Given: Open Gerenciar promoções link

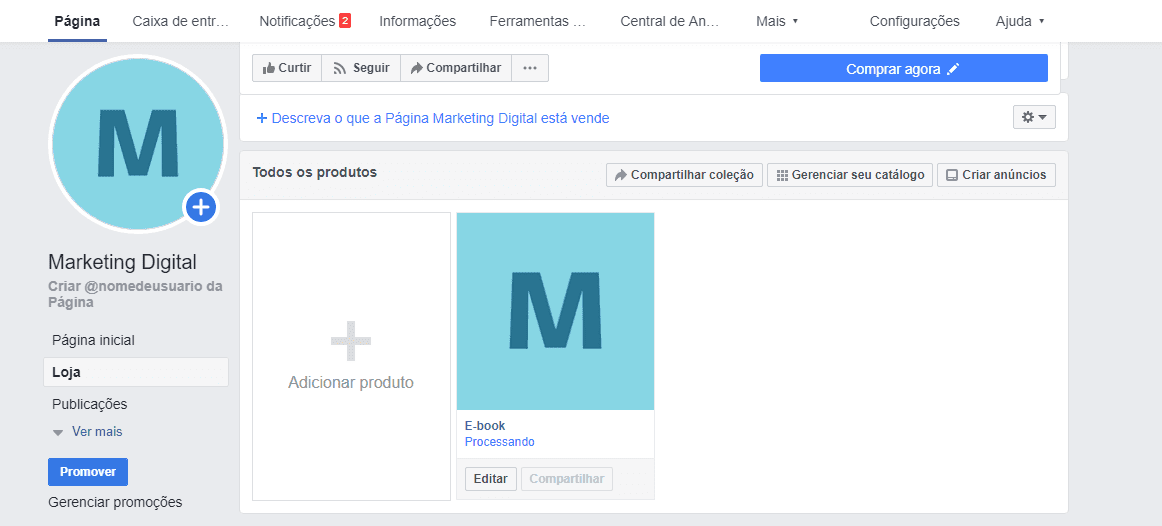Looking at the screenshot, I should [115, 502].
